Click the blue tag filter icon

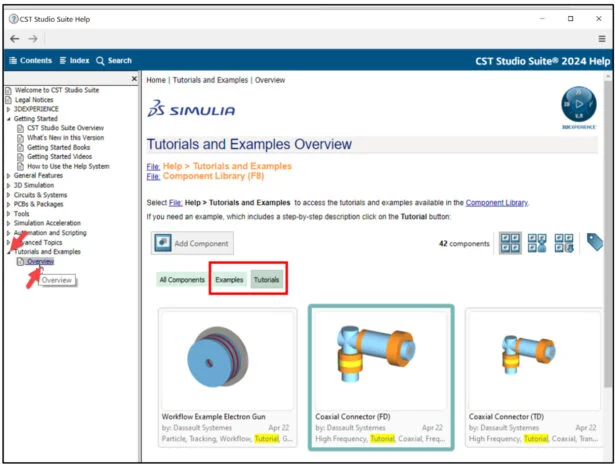coord(595,242)
